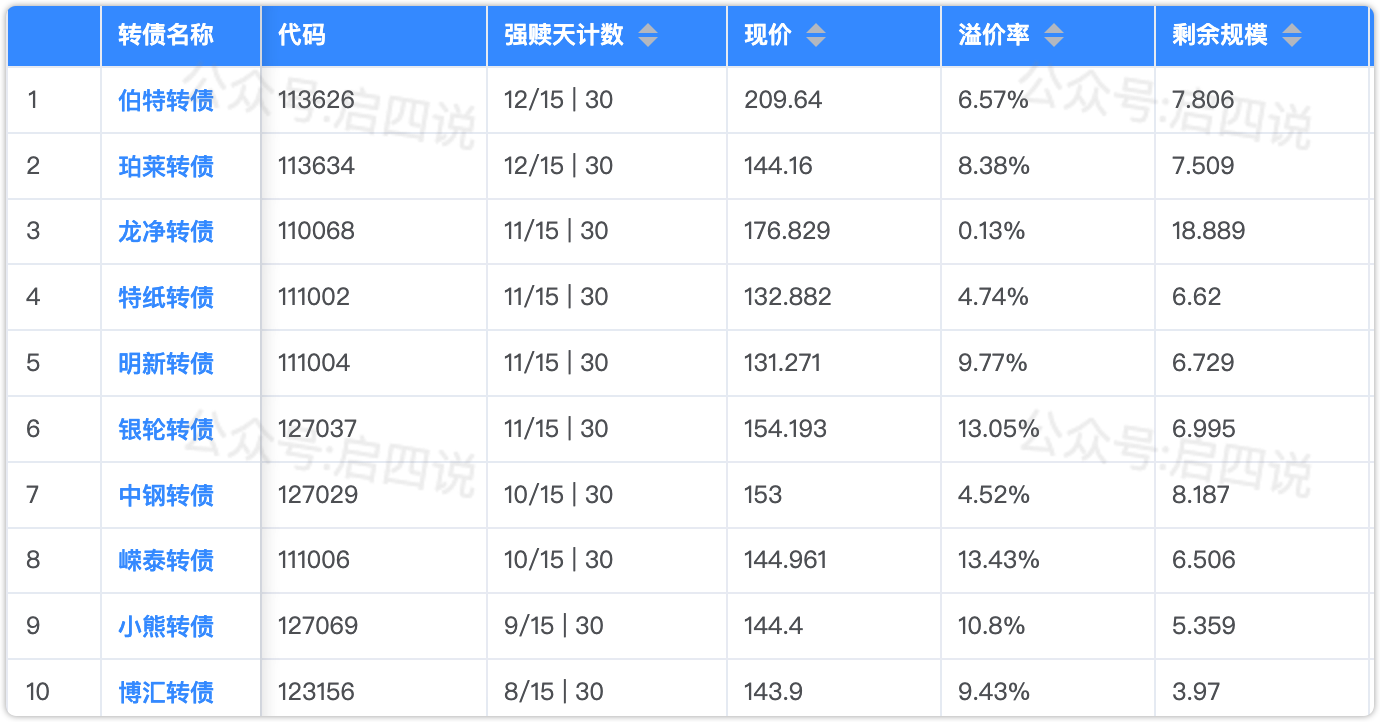
Task: Click the 代码 column header
Action: 302,36
